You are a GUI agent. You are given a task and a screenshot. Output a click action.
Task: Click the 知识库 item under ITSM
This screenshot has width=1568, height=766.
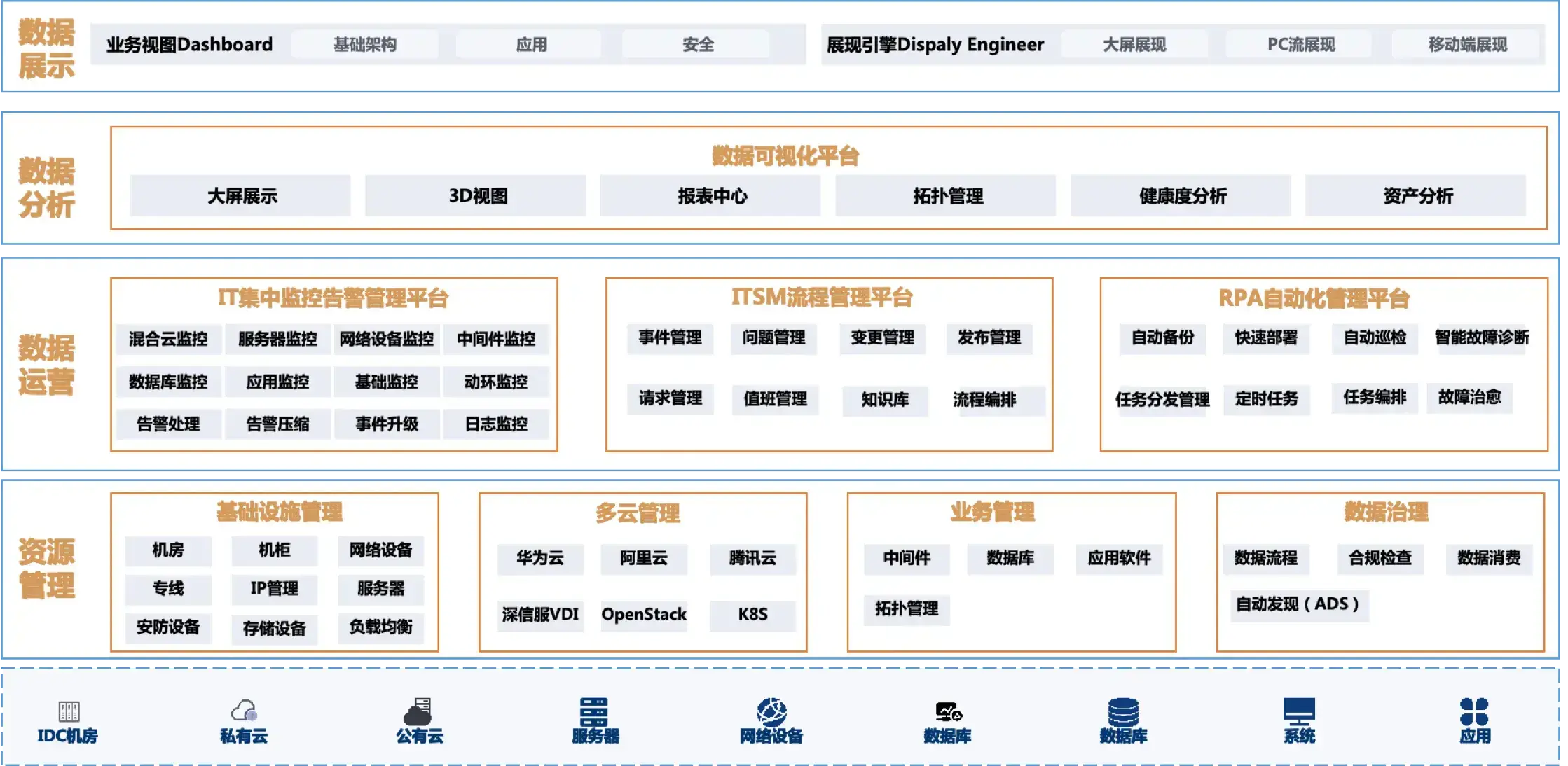(885, 400)
